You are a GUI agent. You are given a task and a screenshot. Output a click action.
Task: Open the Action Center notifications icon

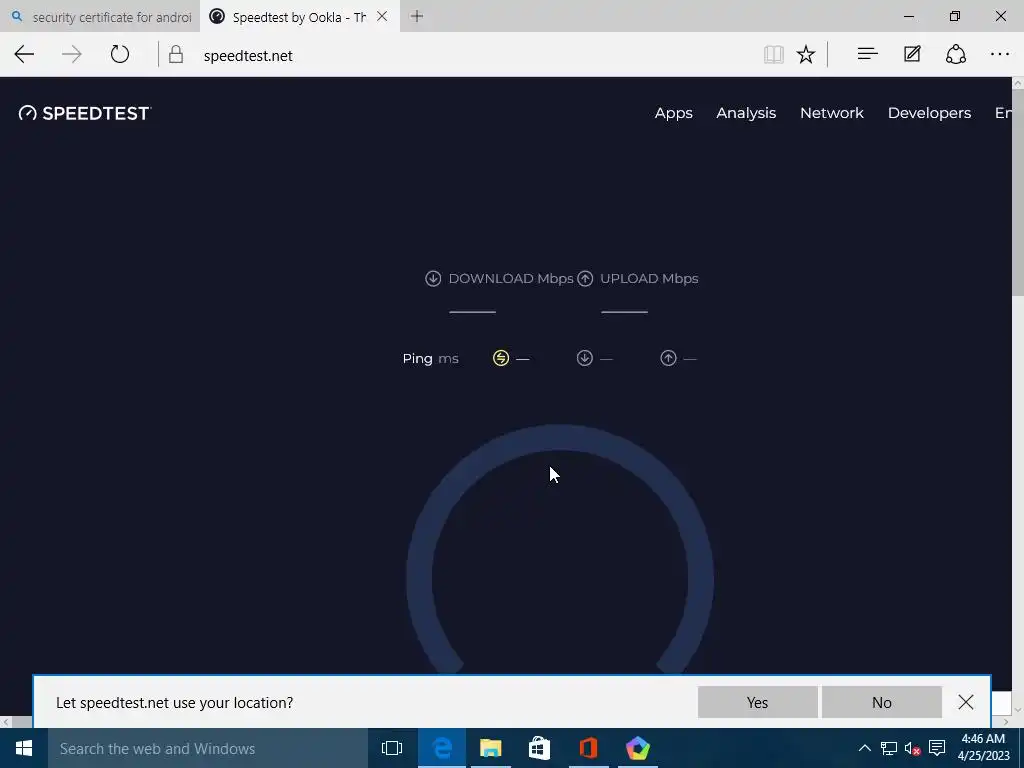[937, 748]
